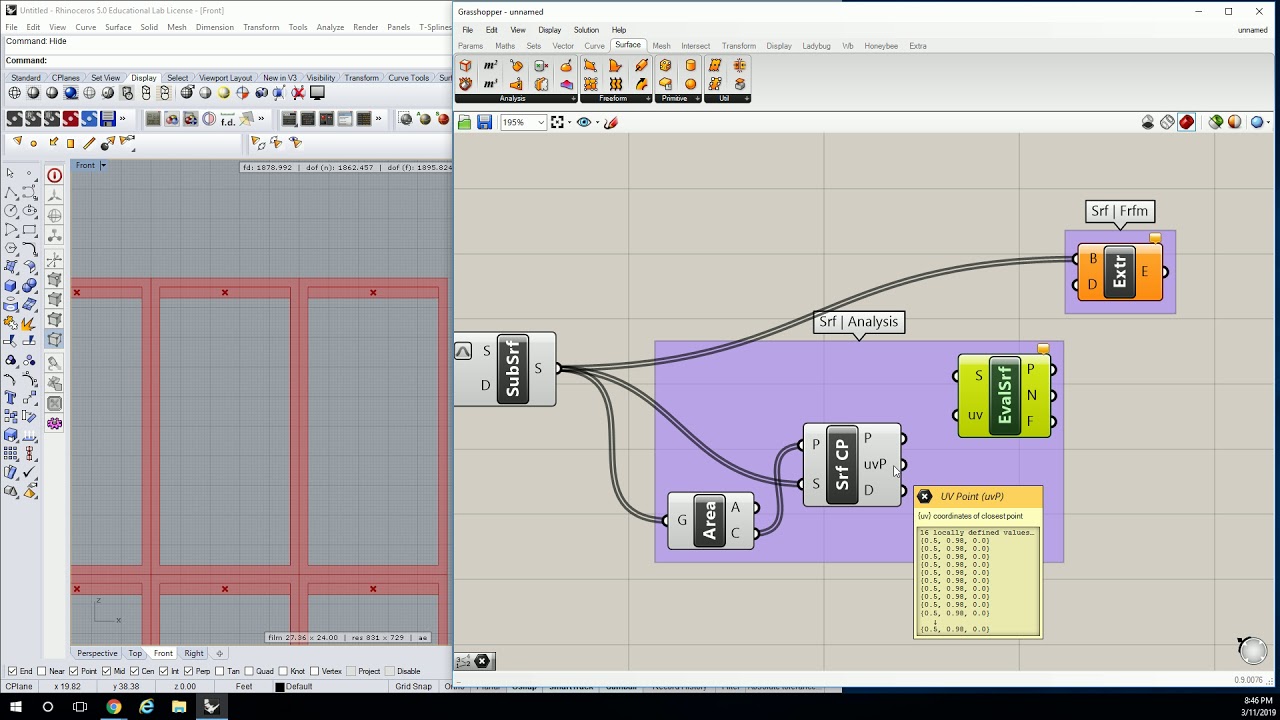Select the Volume m³ component icon in Analysis

point(490,84)
